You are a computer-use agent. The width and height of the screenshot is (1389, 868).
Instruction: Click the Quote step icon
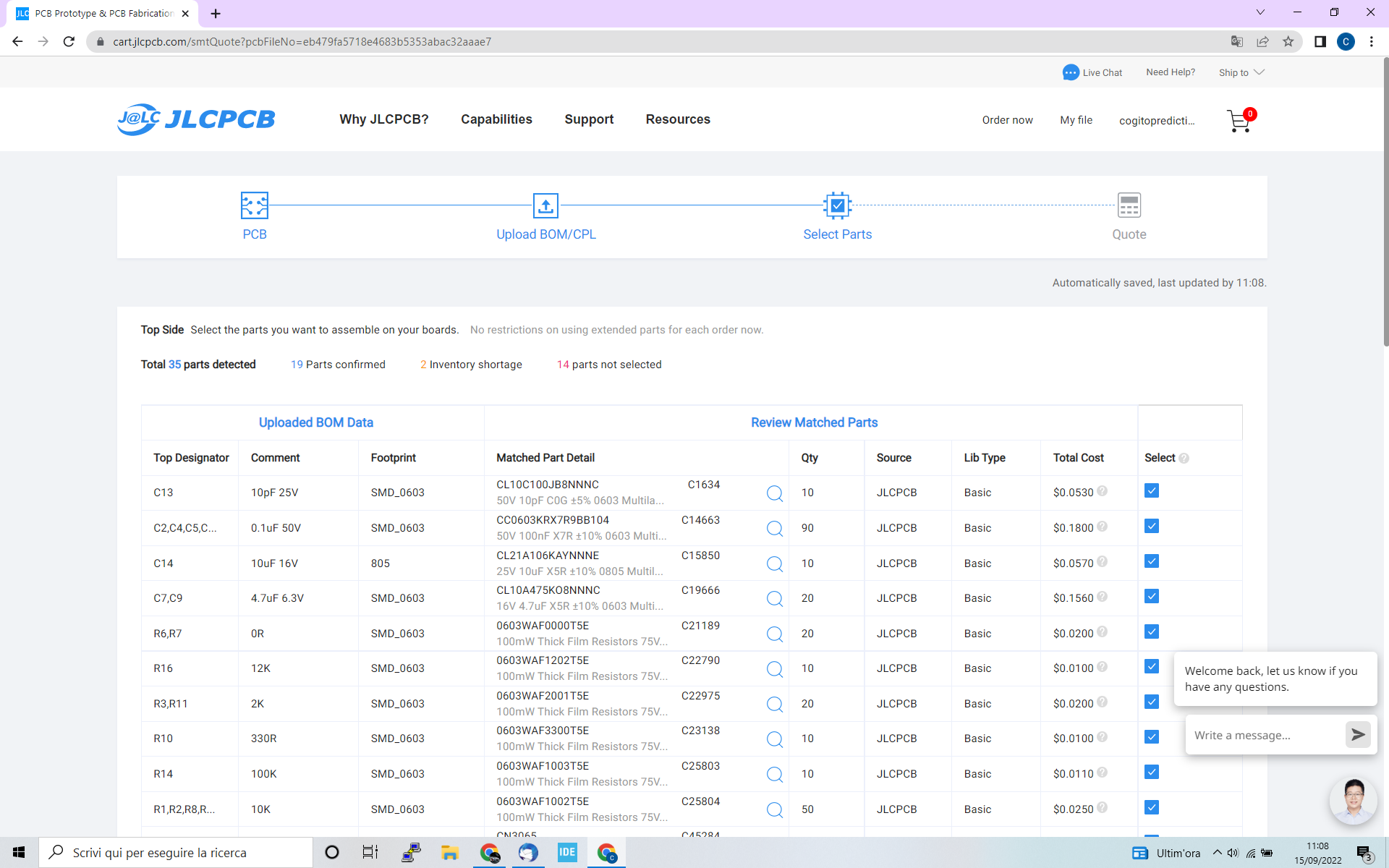pyautogui.click(x=1129, y=206)
